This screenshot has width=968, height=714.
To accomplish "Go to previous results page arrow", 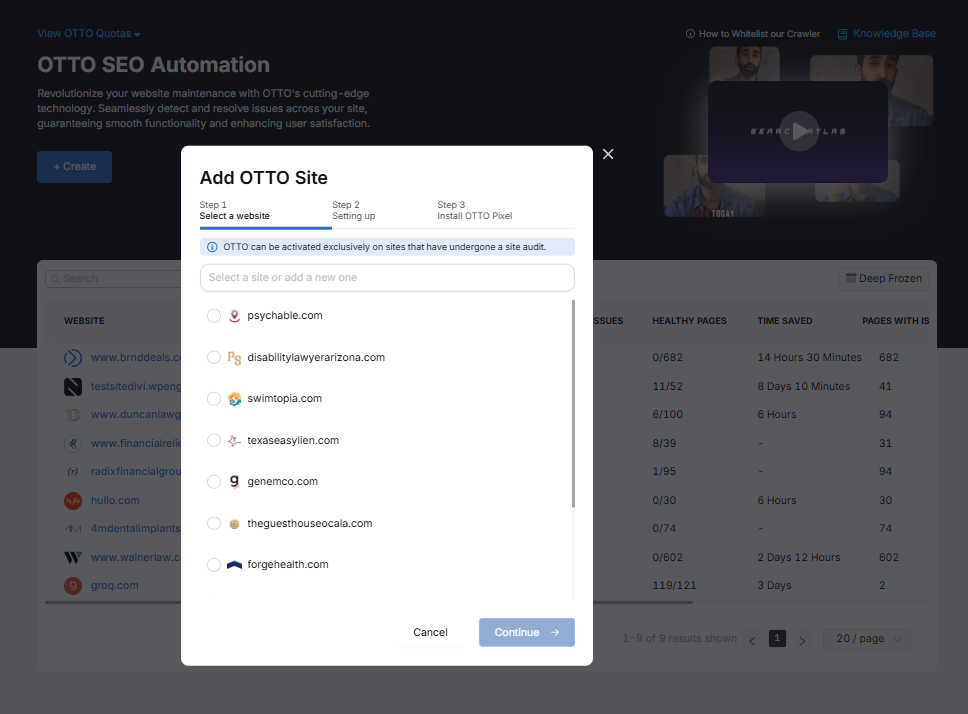I will pos(752,641).
